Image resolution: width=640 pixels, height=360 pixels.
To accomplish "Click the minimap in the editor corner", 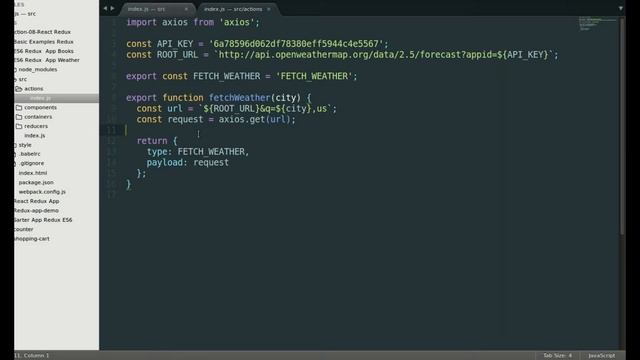I will point(598,23).
